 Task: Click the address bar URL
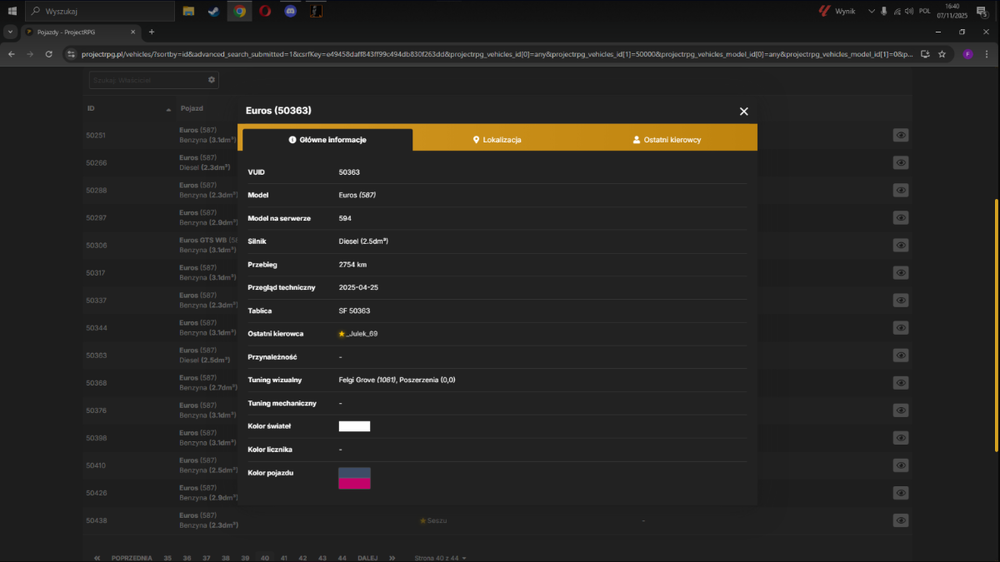497,54
